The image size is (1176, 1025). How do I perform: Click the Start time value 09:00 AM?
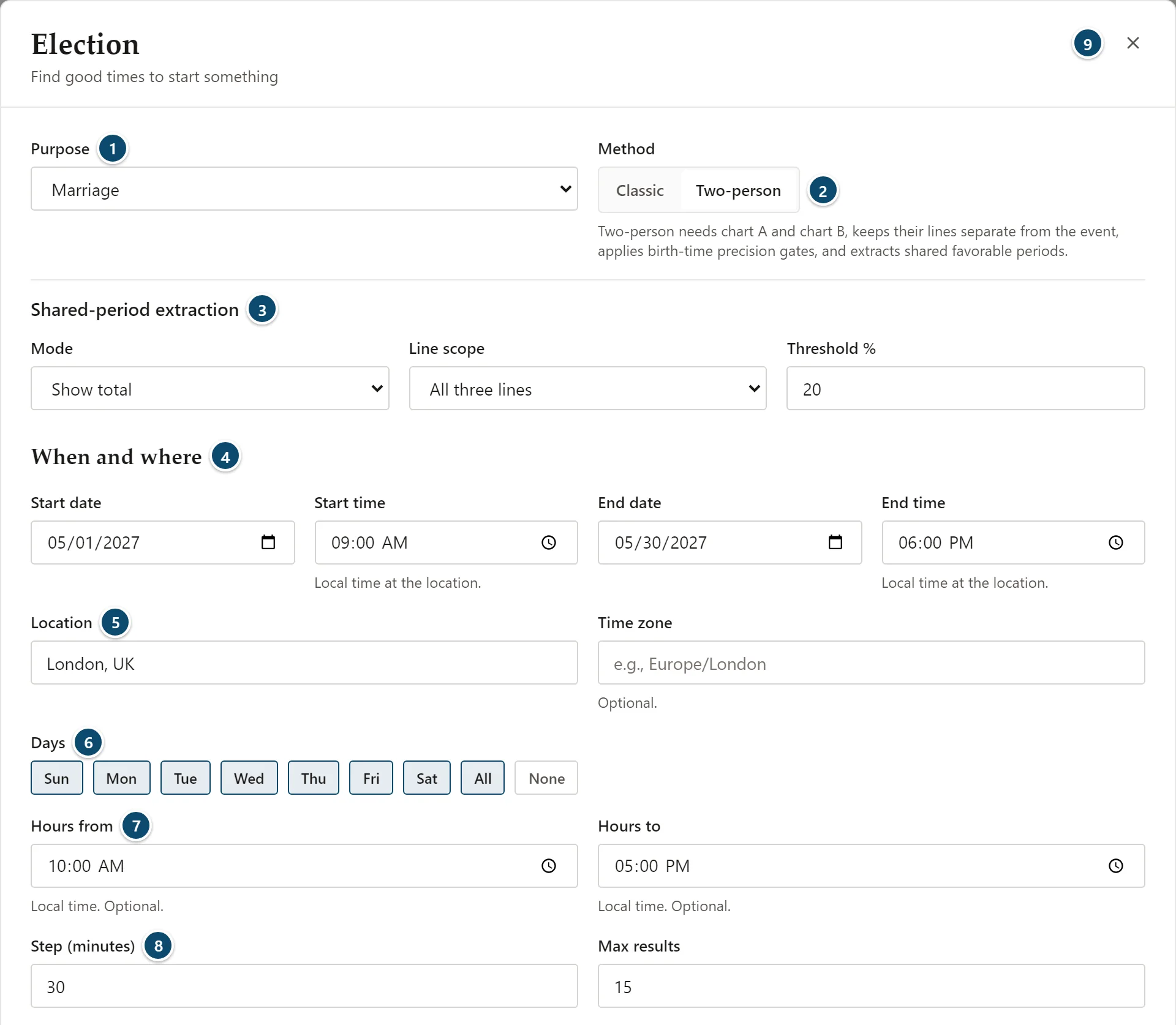[369, 543]
